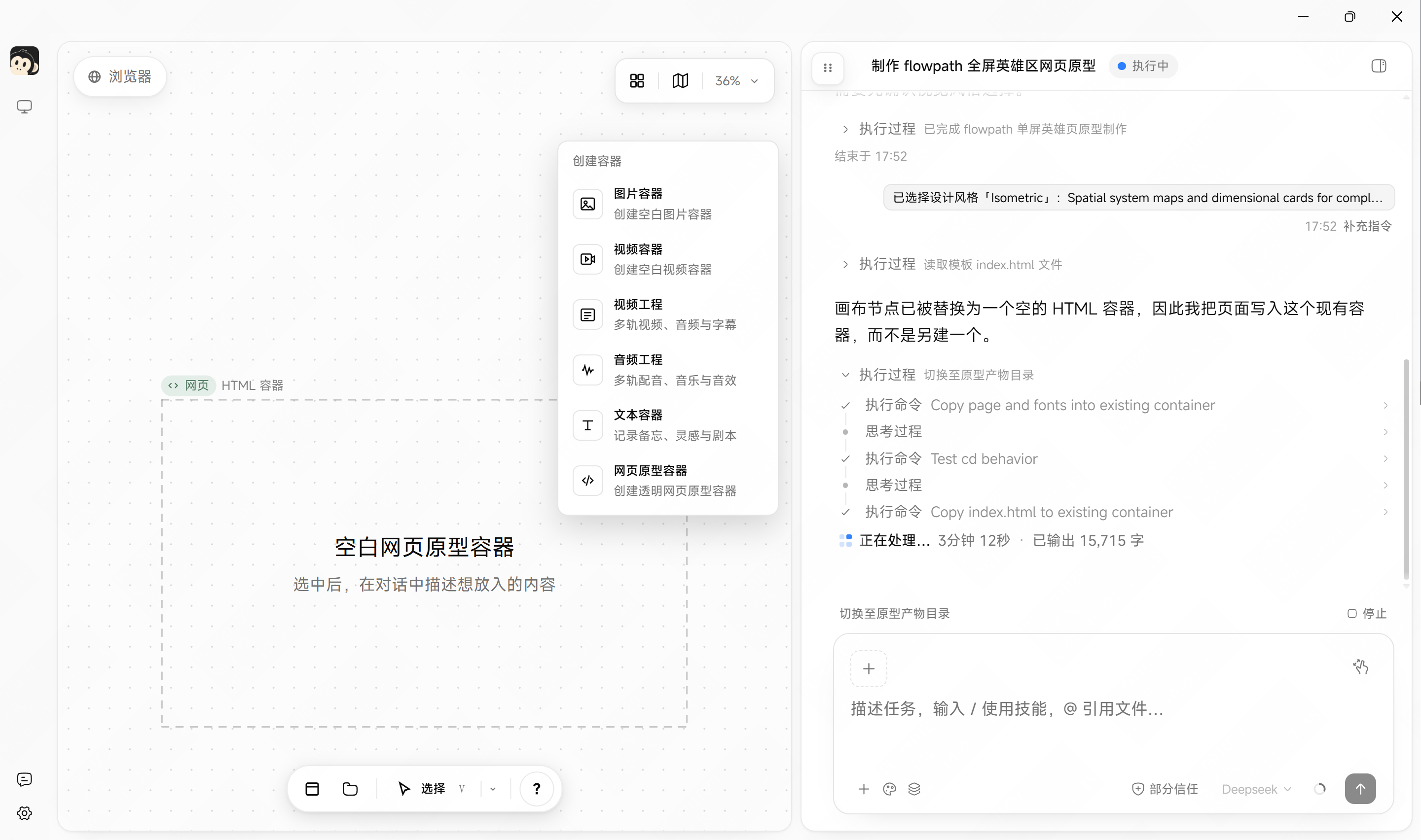Click the 执行中 status badge
Image resolution: width=1421 pixels, height=840 pixels.
pos(1142,66)
